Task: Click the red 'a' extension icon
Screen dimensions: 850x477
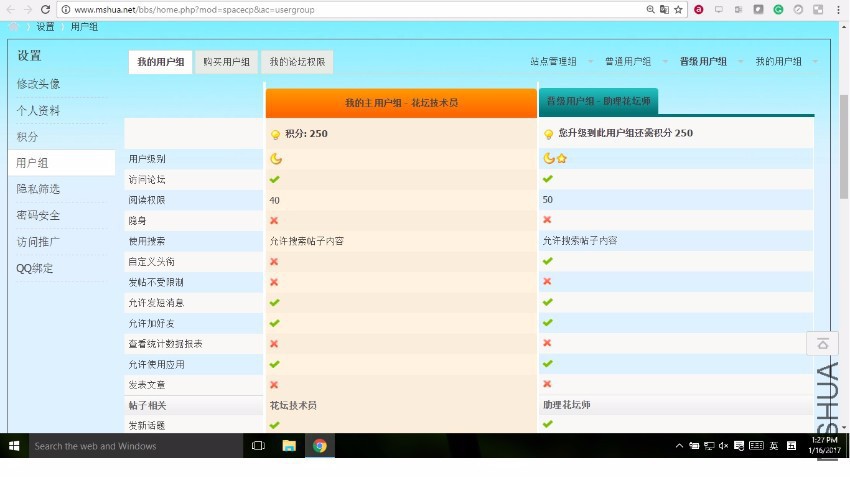Action: [x=698, y=9]
